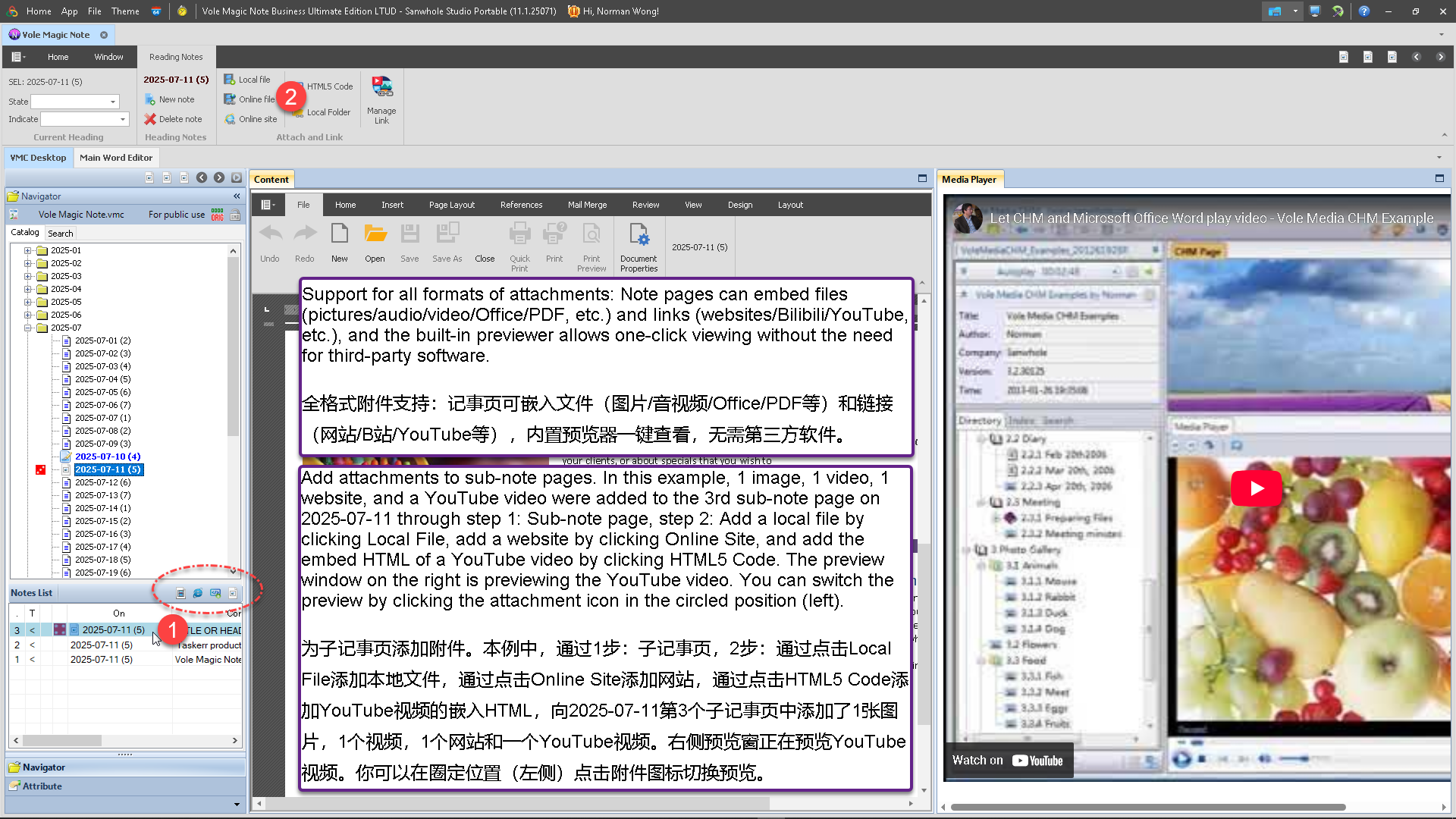This screenshot has width=1456, height=819.
Task: Click the Print button in editor
Action: (x=554, y=243)
